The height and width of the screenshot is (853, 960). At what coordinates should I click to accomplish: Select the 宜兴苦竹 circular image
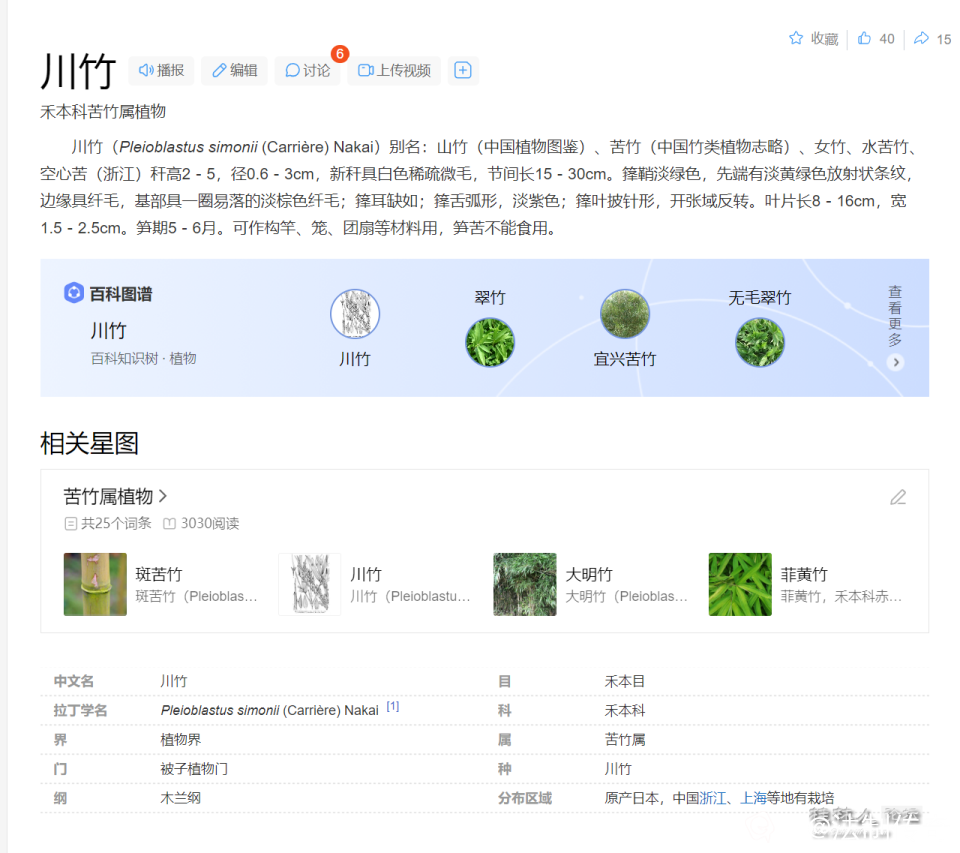[x=625, y=314]
